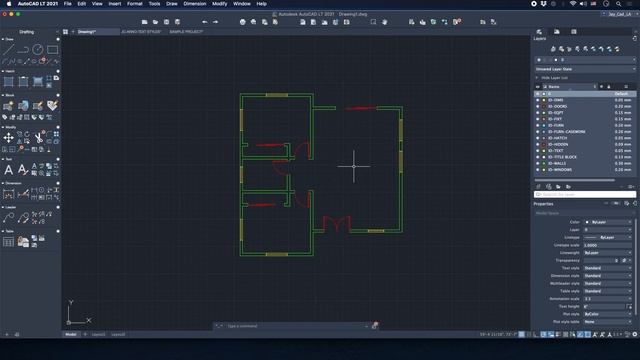
Task: Click the color swatch of ID-DOORS layer
Action: click(544, 107)
